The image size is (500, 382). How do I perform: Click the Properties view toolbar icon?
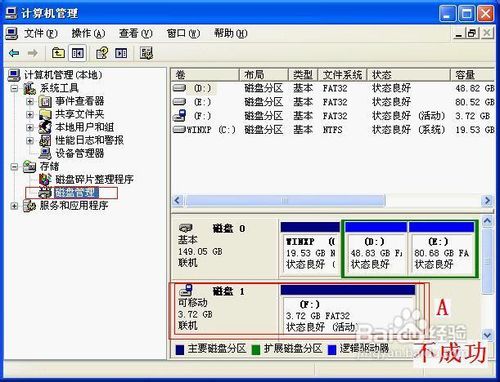pos(121,53)
